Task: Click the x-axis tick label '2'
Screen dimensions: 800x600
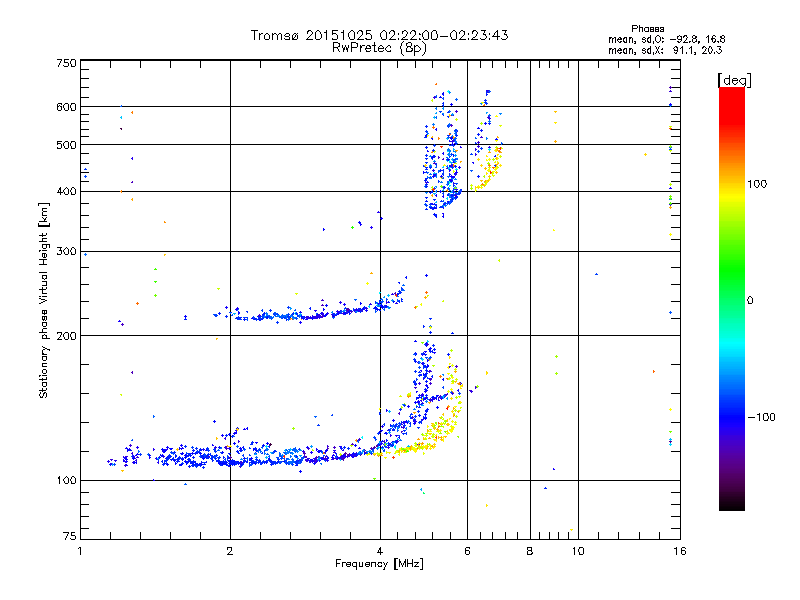Action: click(x=230, y=551)
